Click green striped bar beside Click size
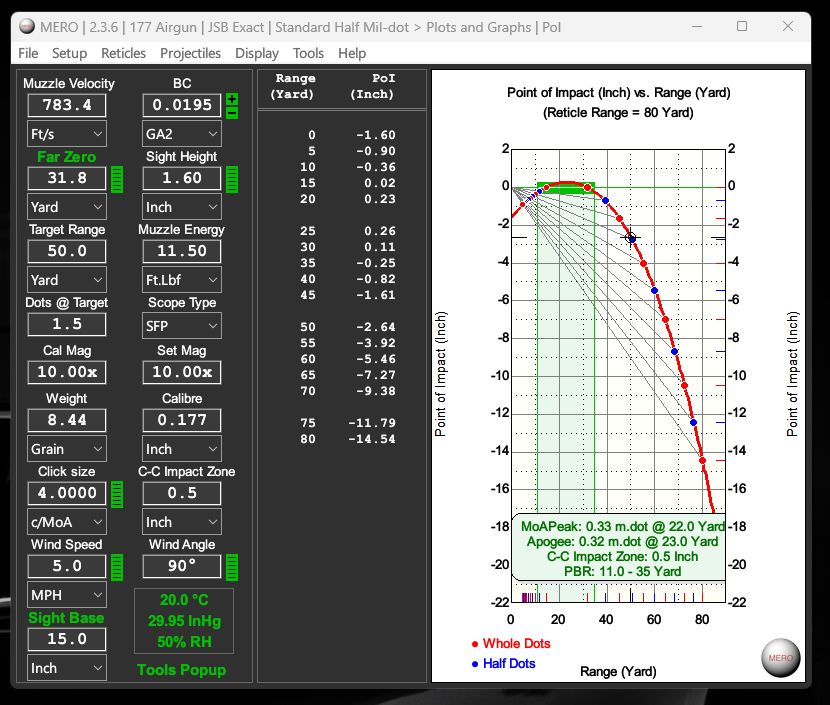The height and width of the screenshot is (705, 830). point(117,494)
